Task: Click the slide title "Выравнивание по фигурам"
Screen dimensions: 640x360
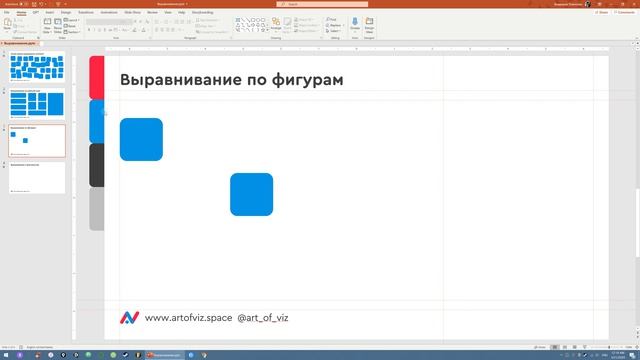Action: (231, 80)
